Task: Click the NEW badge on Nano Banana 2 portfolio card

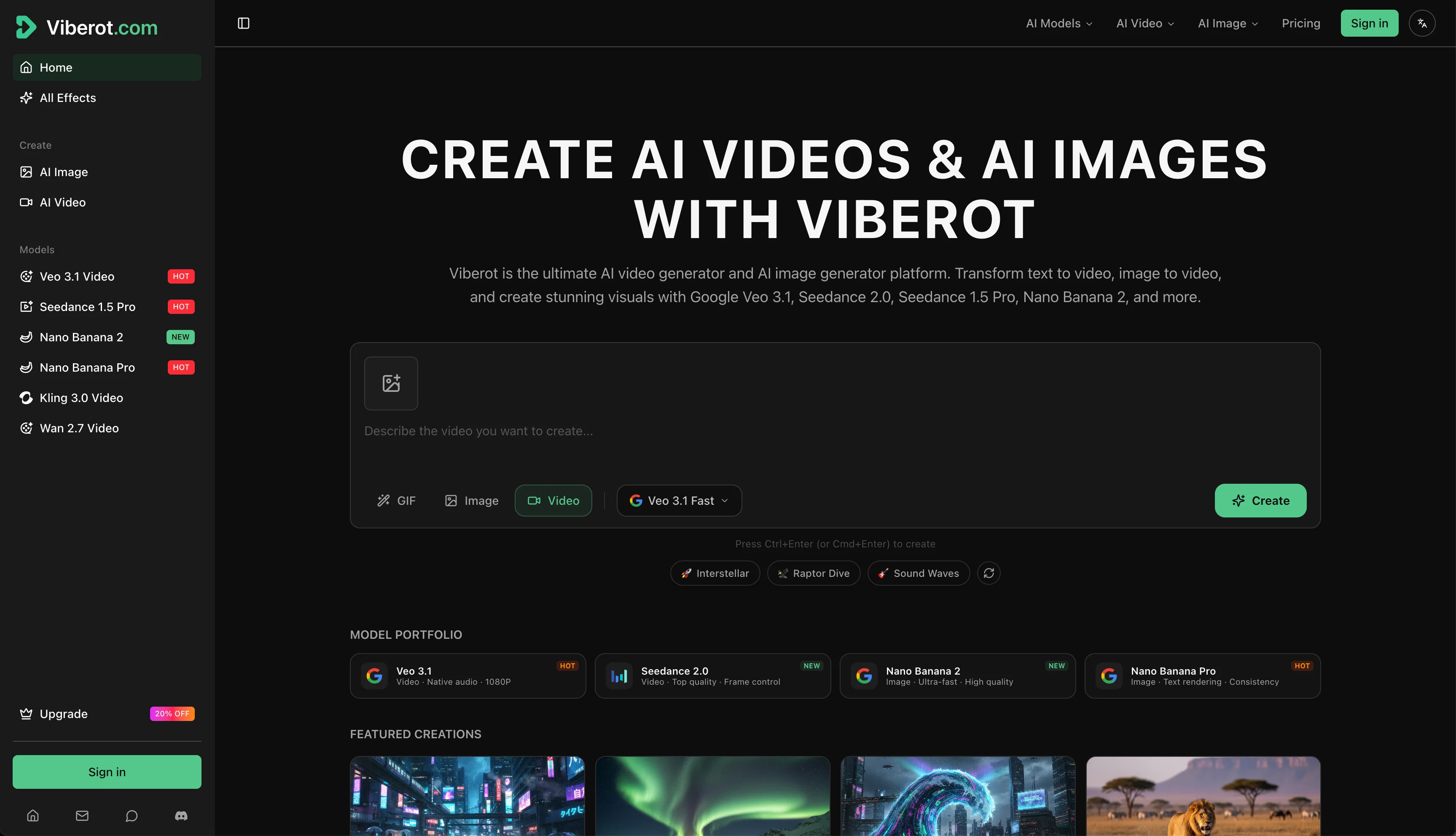Action: point(1056,665)
